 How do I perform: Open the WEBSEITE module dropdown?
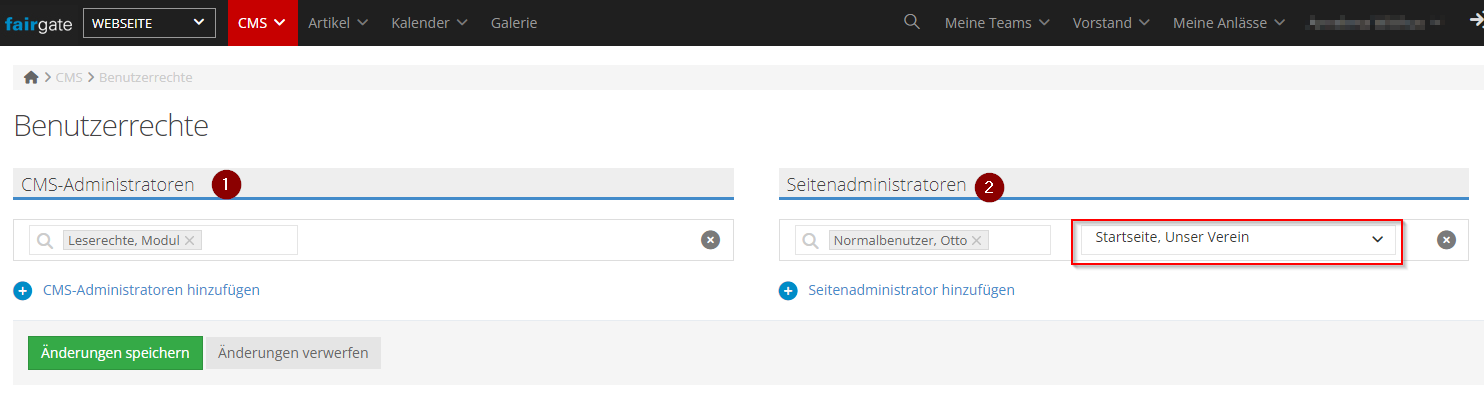point(149,23)
